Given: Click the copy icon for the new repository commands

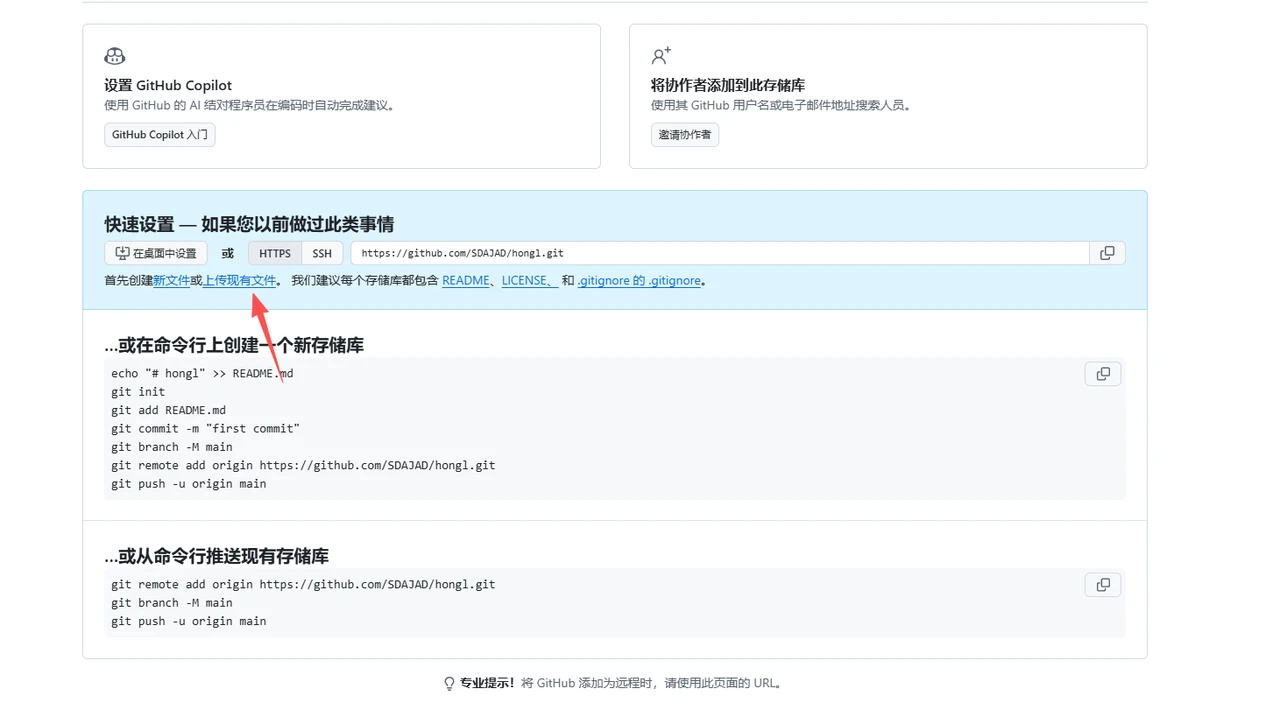Looking at the screenshot, I should coord(1102,373).
